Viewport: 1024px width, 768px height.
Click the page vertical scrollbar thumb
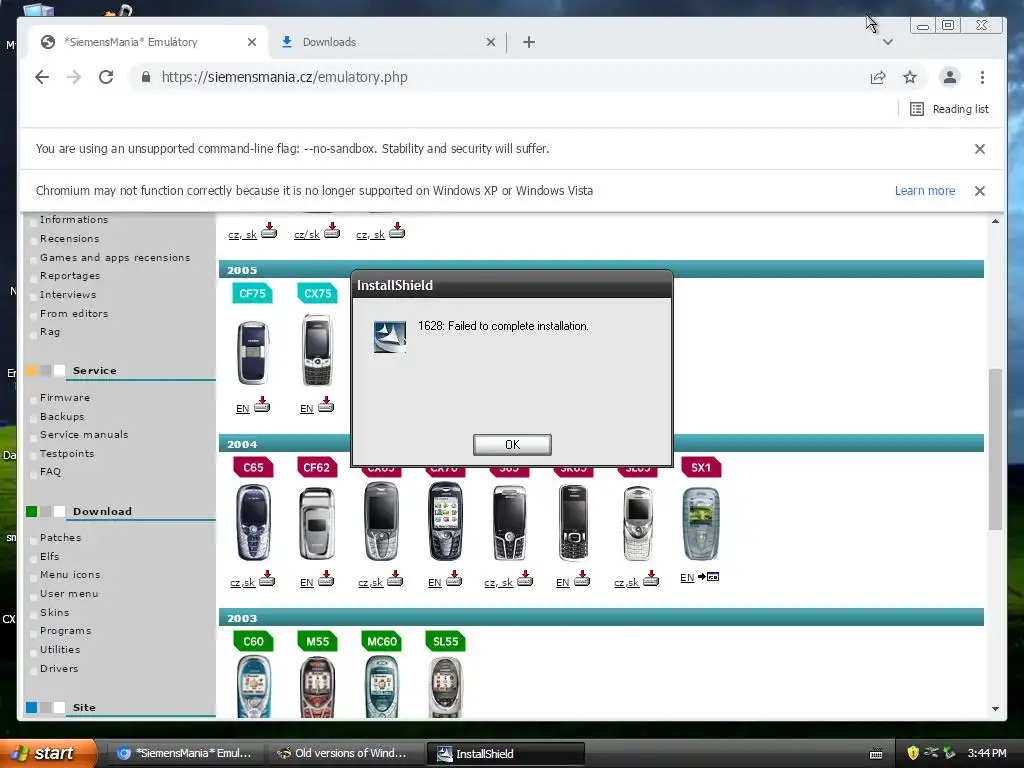point(995,449)
